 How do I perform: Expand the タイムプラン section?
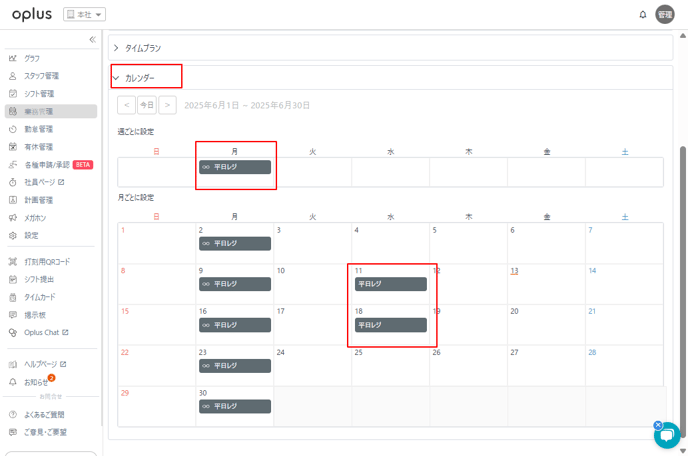(x=142, y=48)
